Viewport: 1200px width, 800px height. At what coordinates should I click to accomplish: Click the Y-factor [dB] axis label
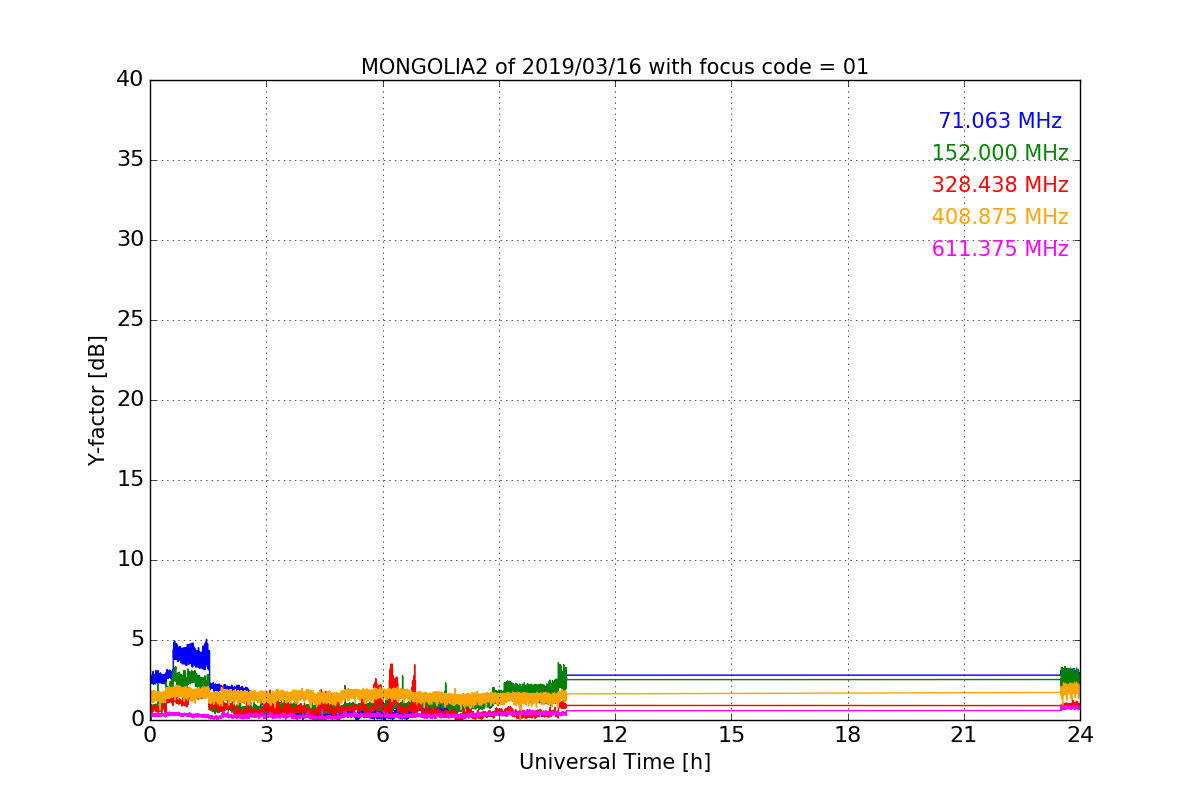tap(97, 400)
